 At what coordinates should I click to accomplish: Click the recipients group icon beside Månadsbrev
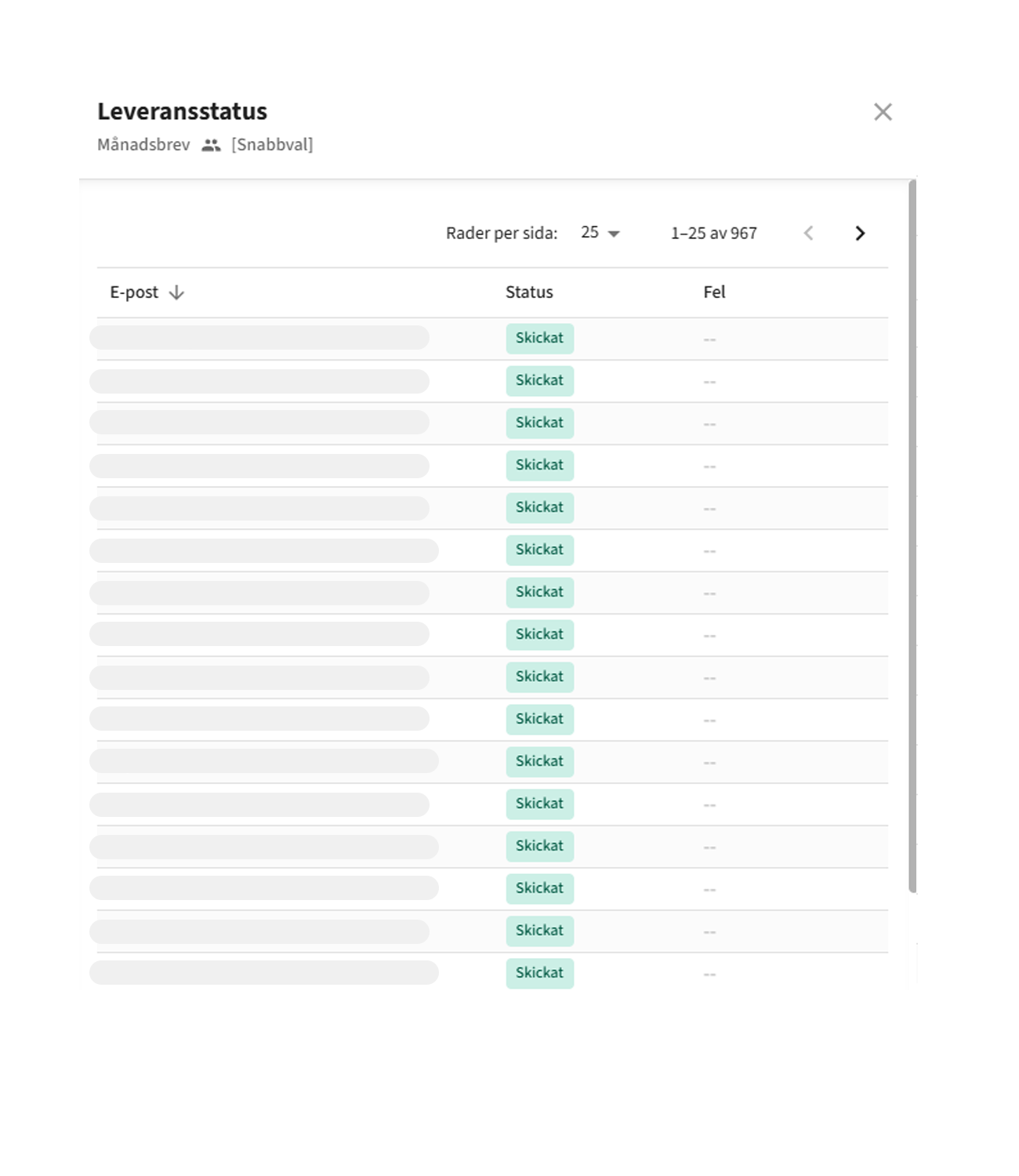coord(211,145)
